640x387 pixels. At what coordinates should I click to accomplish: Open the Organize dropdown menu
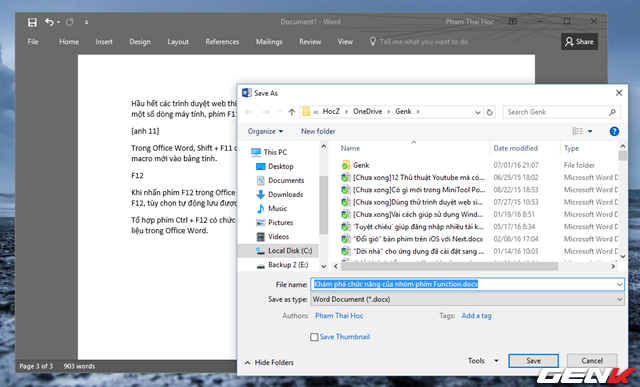pos(265,131)
